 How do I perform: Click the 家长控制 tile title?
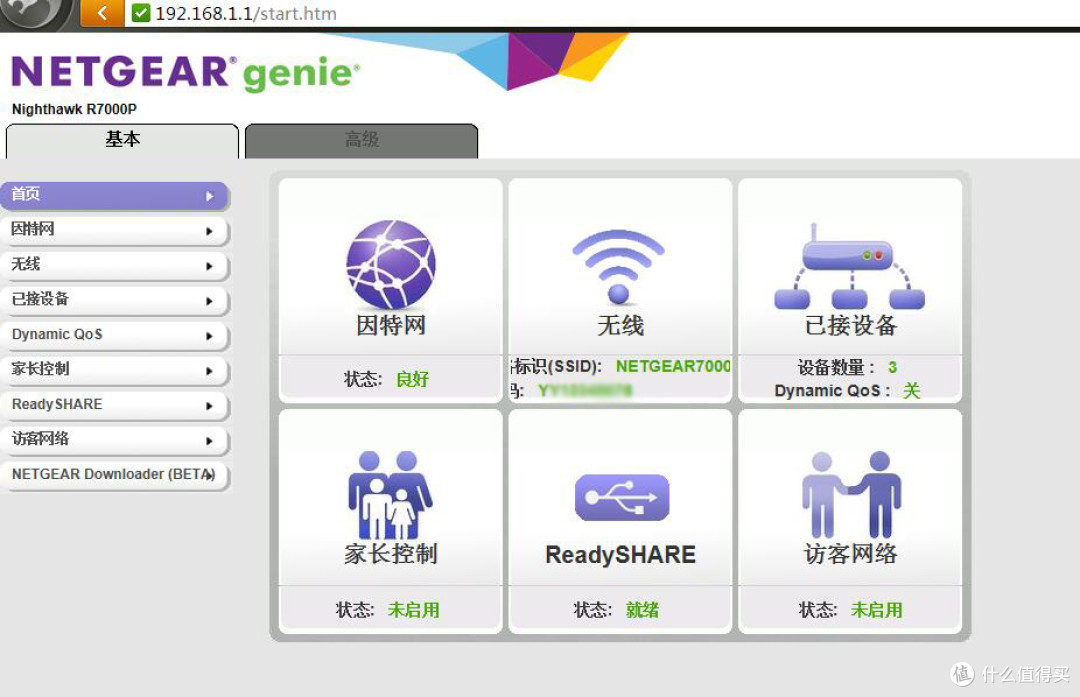[x=391, y=554]
